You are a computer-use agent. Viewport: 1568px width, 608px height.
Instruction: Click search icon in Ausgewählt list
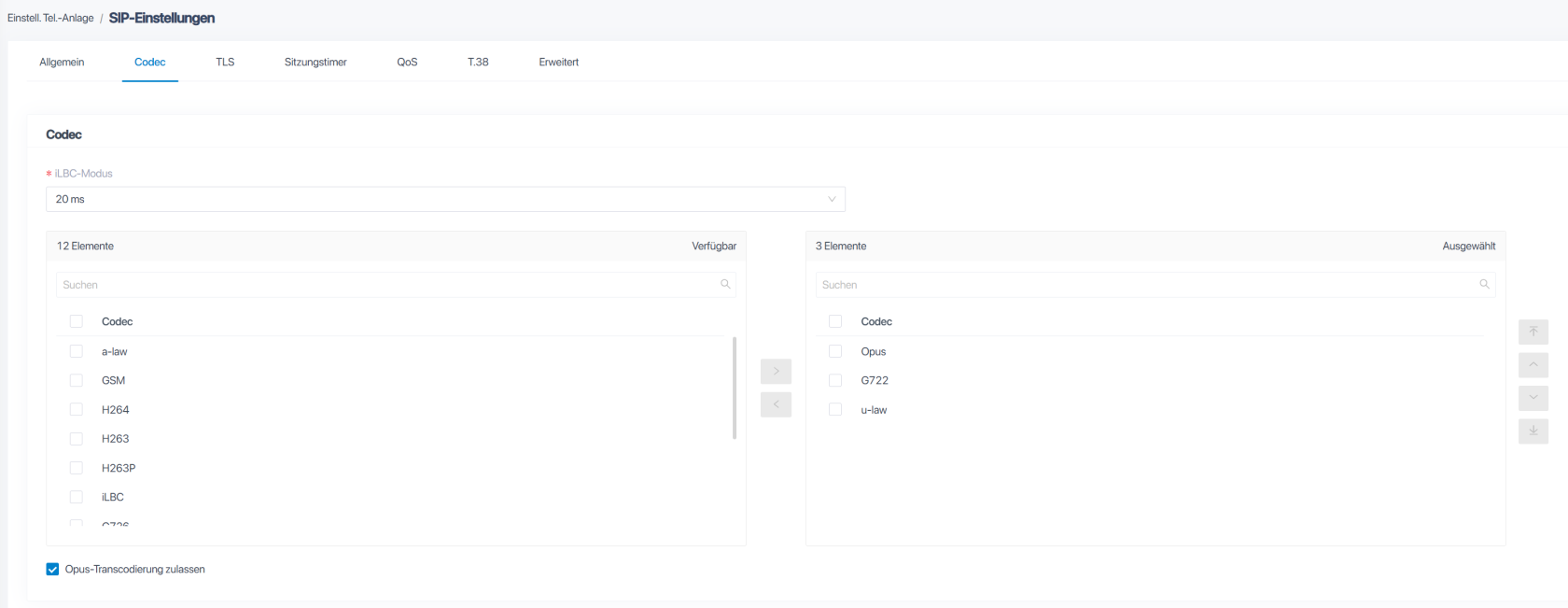tap(1484, 284)
